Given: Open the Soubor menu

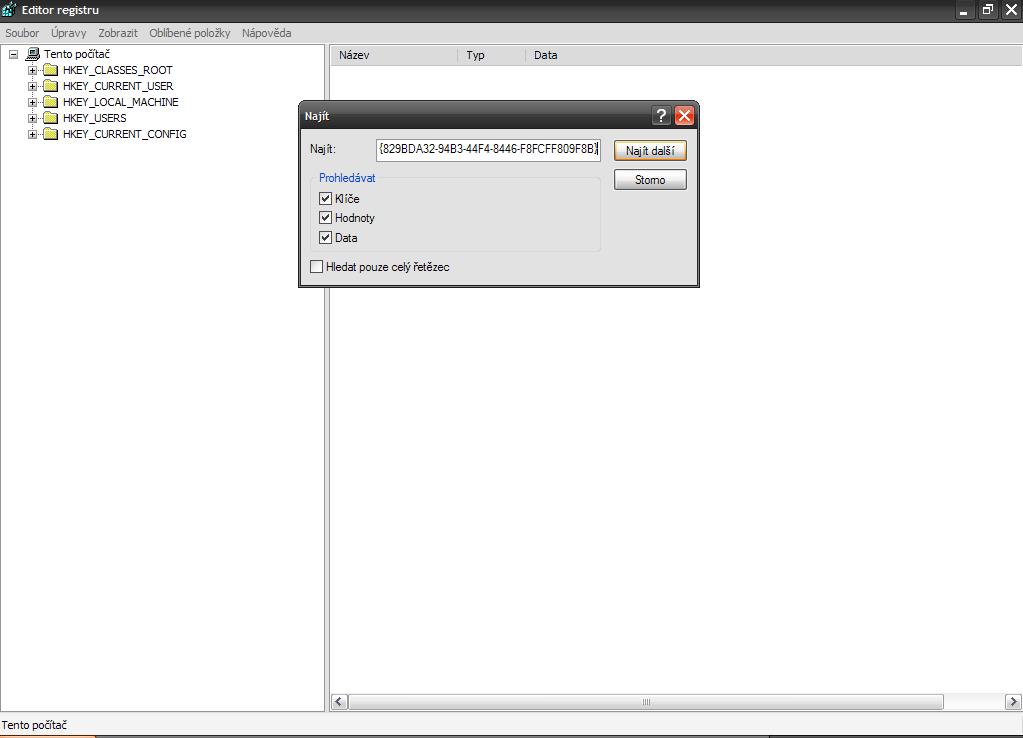Looking at the screenshot, I should point(22,33).
